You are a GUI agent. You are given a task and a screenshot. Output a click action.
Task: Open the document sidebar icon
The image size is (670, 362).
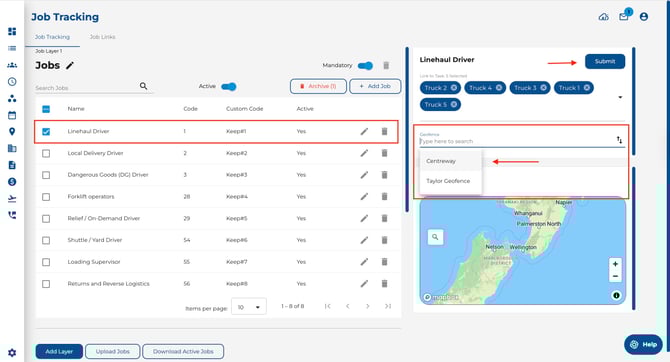coord(12,165)
